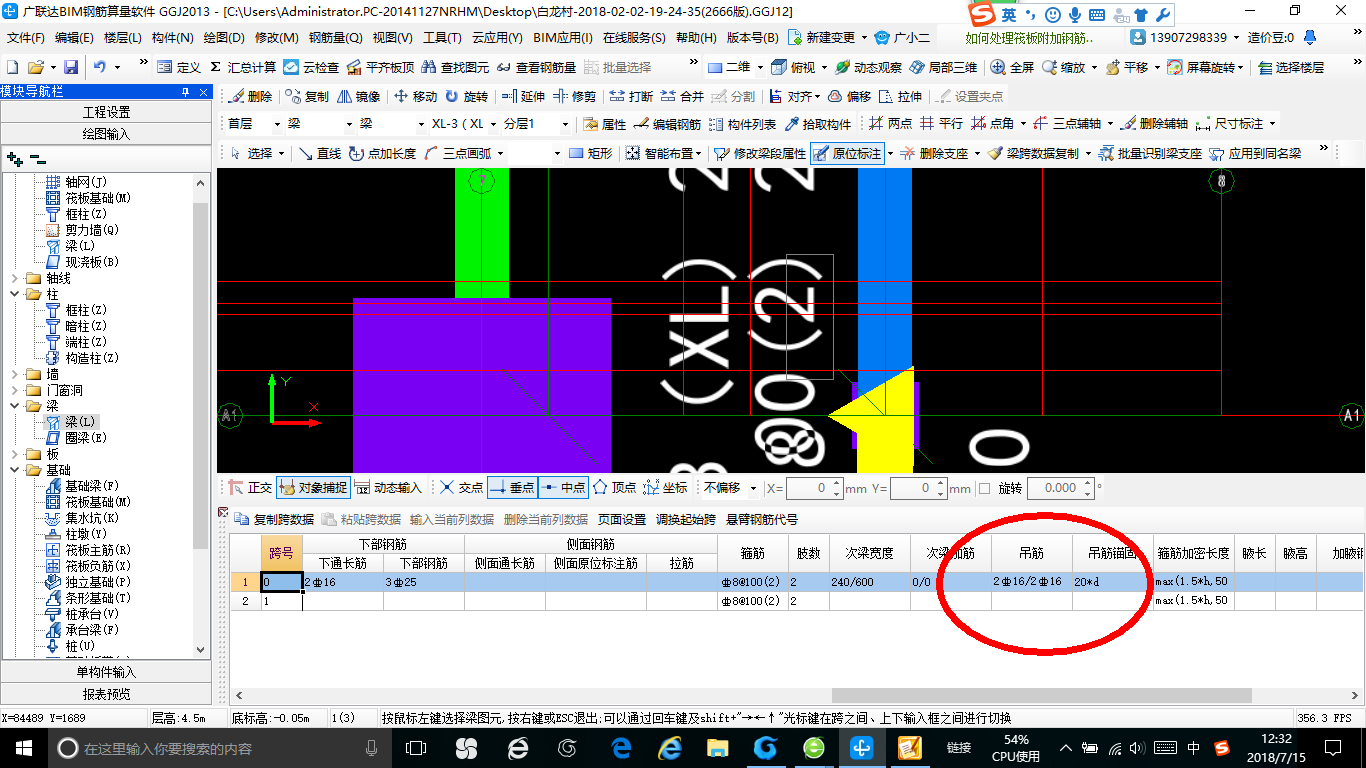Viewport: 1366px width, 768px height.
Task: Check the 旋转 rotate checkbox
Action: [x=985, y=488]
